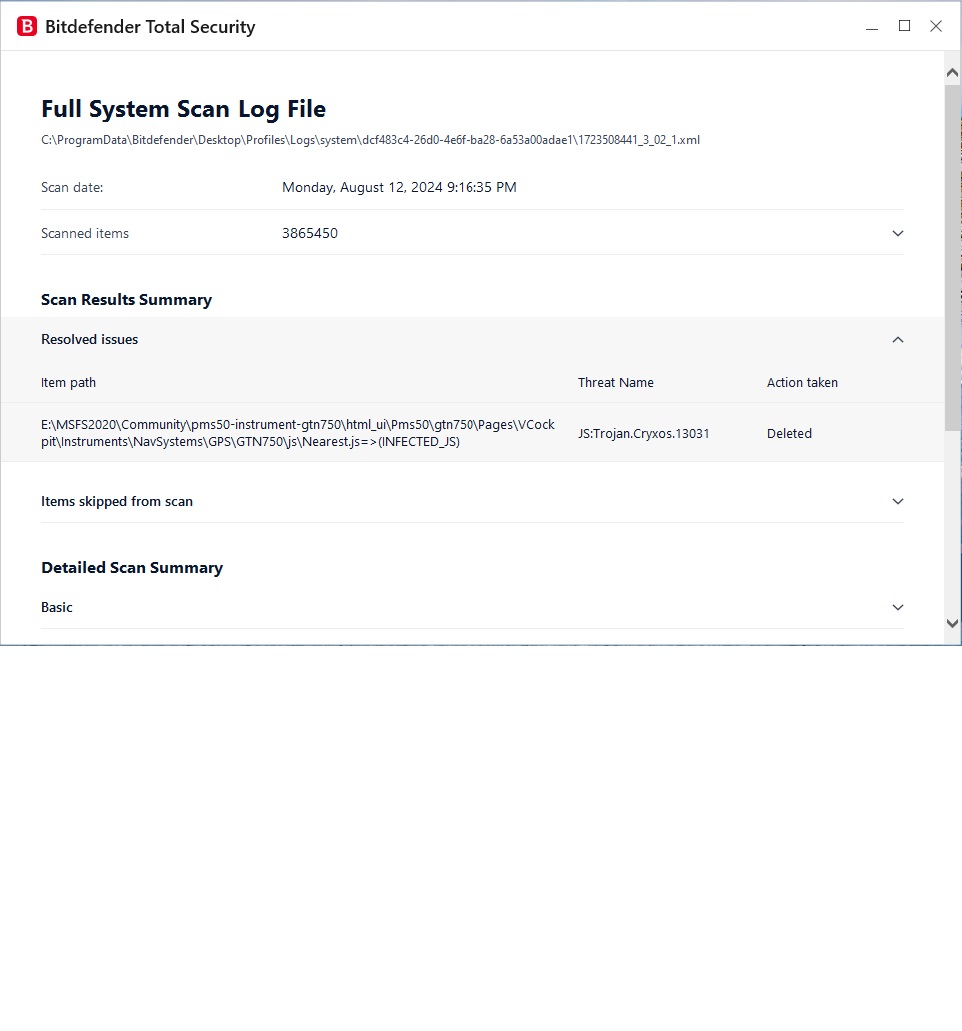Click the vertical scrollbar thumb
The image size is (962, 1031).
click(x=952, y=258)
